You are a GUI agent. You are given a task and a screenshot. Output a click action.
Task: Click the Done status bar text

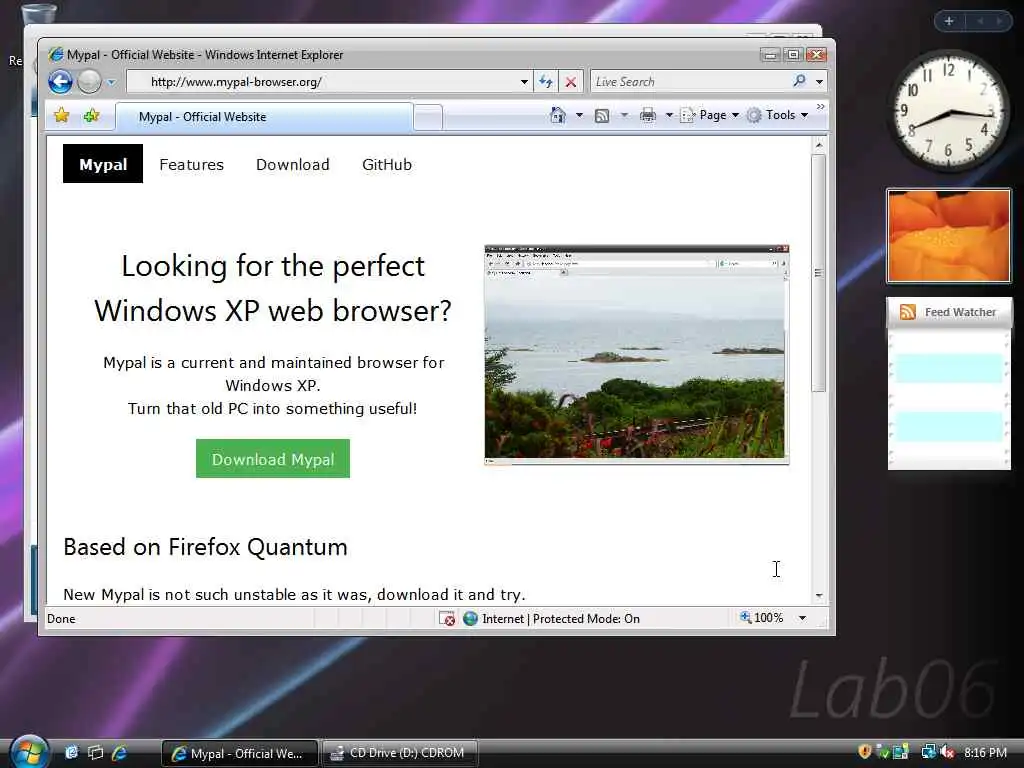coord(61,618)
